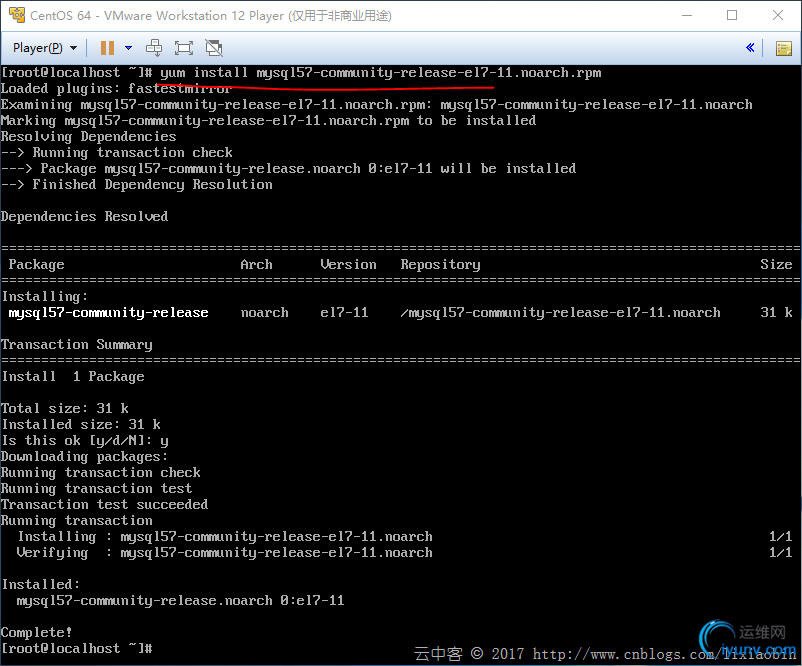
Task: Click 'Resolving Dependencies' text
Action: (88, 137)
